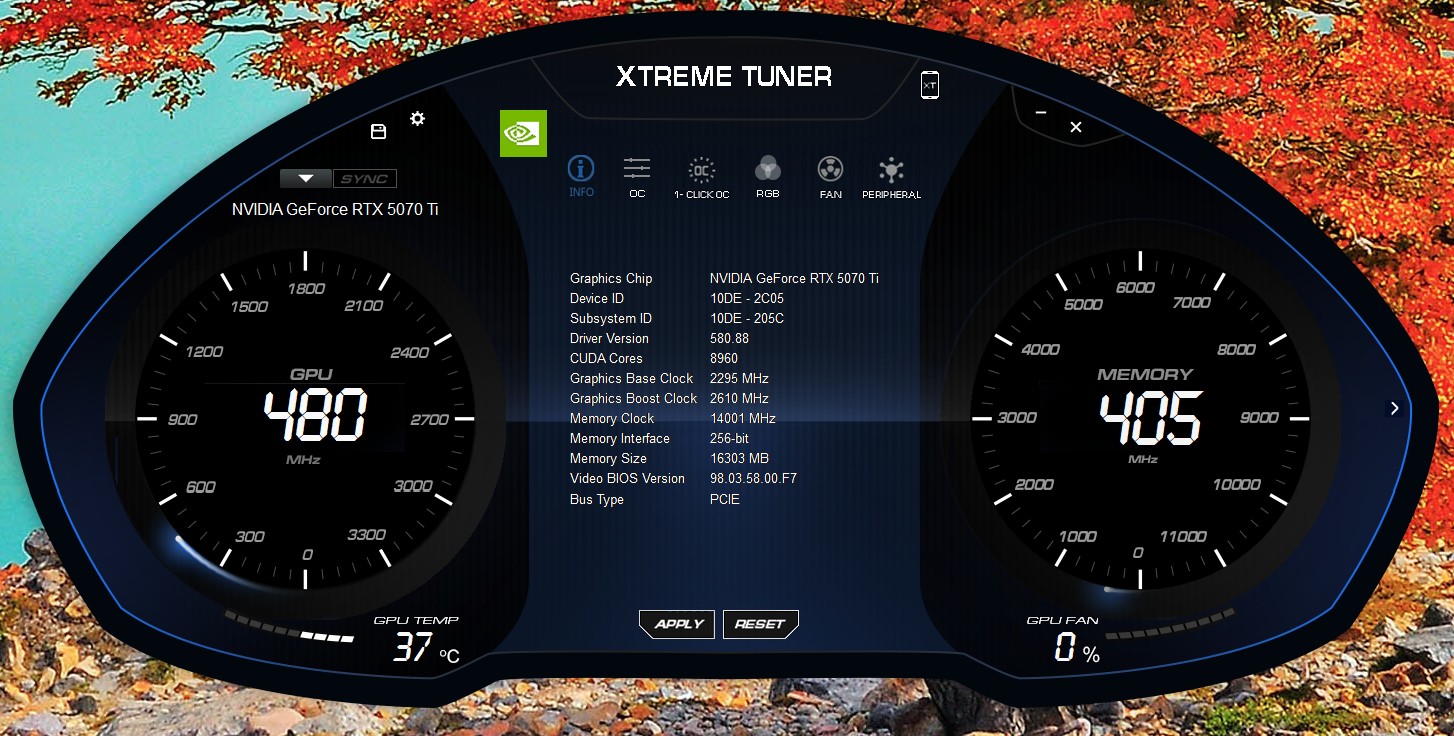1454x736 pixels.
Task: Switch to the PERIPHERAL tab
Action: 891,178
